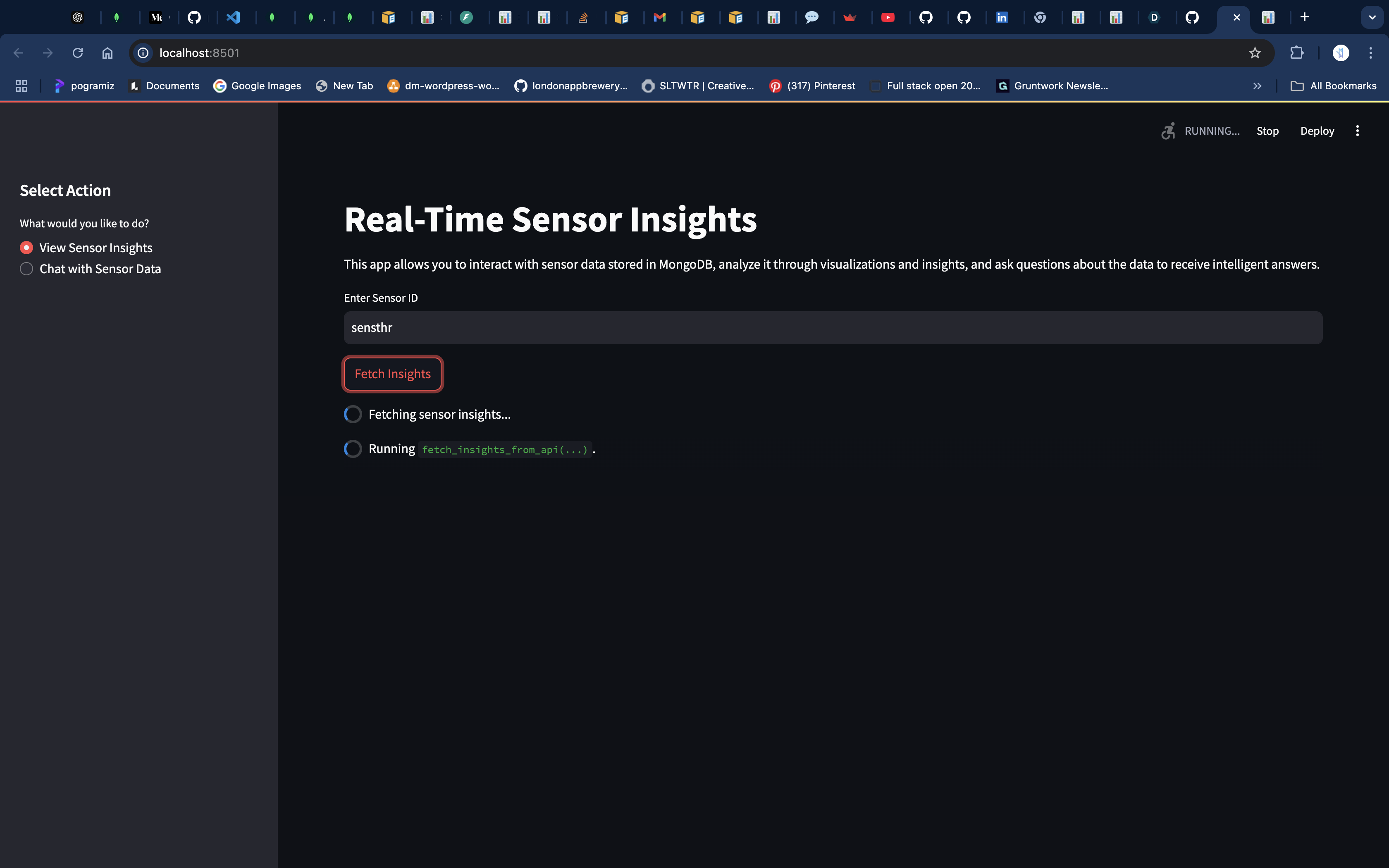Open new tab with plus icon
The height and width of the screenshot is (868, 1389).
coord(1305,17)
